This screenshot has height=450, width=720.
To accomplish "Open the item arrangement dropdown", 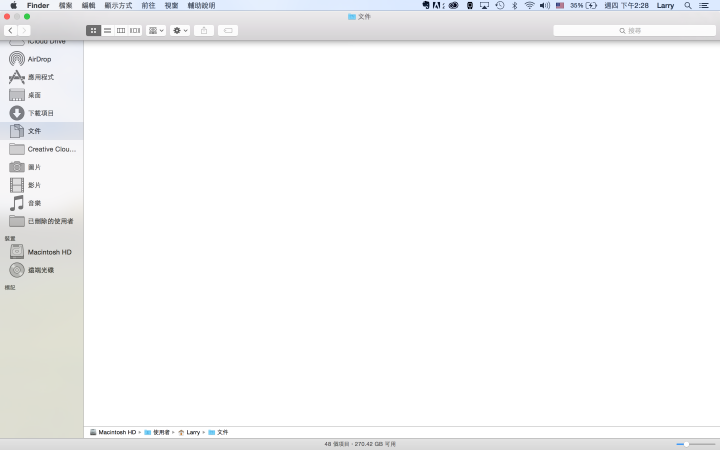I will pos(156,30).
